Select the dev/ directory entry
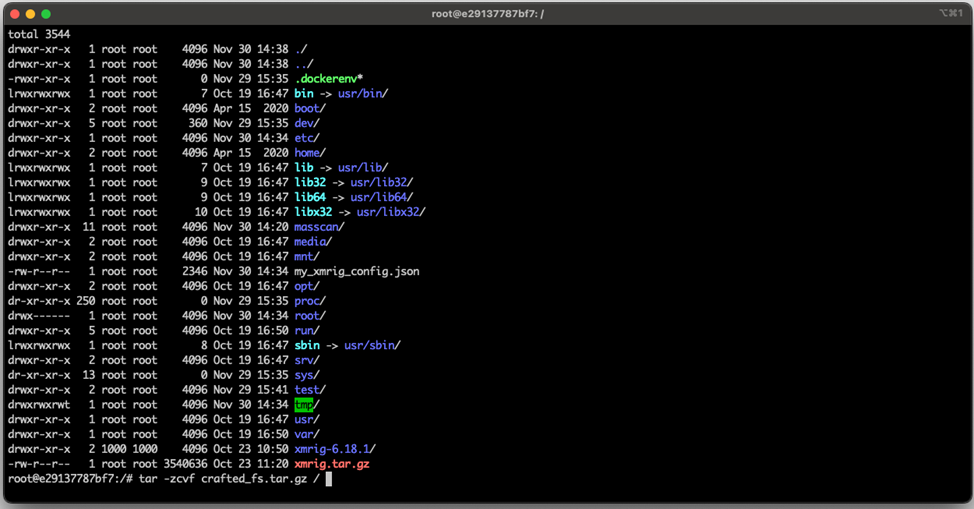The image size is (974, 509). point(307,123)
